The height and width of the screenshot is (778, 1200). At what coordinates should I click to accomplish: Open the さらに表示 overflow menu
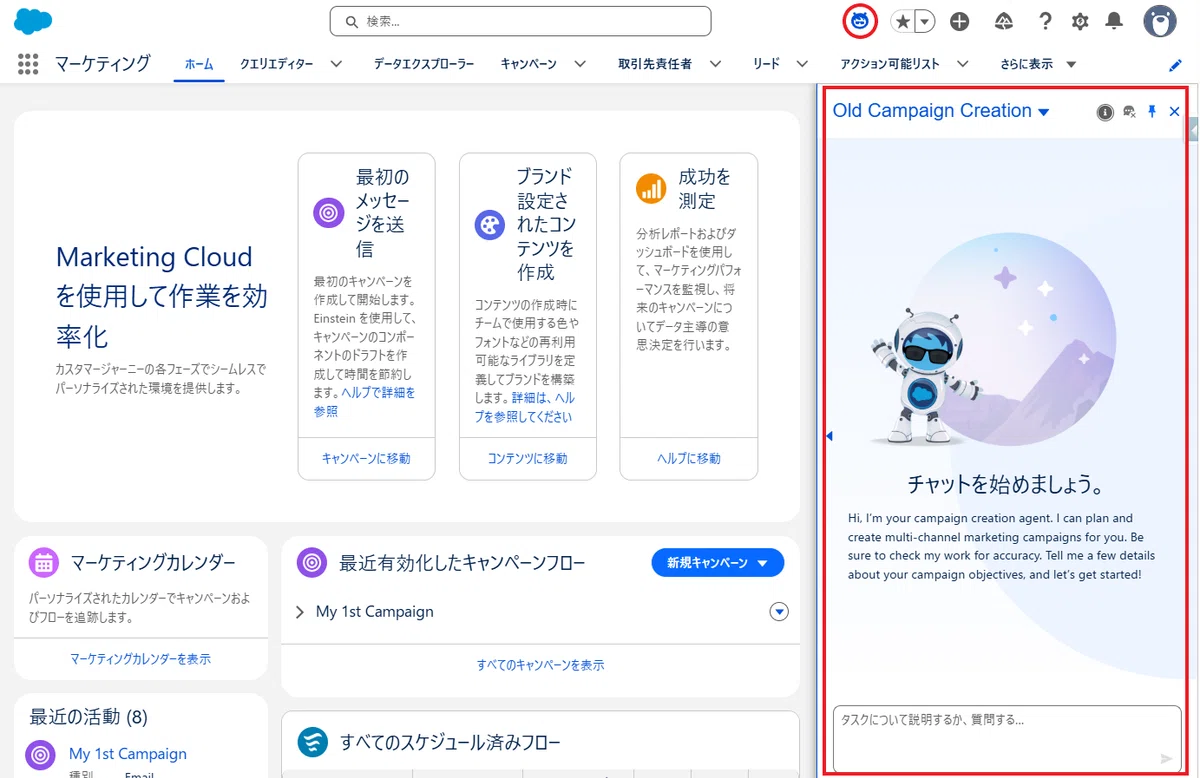(x=1038, y=64)
